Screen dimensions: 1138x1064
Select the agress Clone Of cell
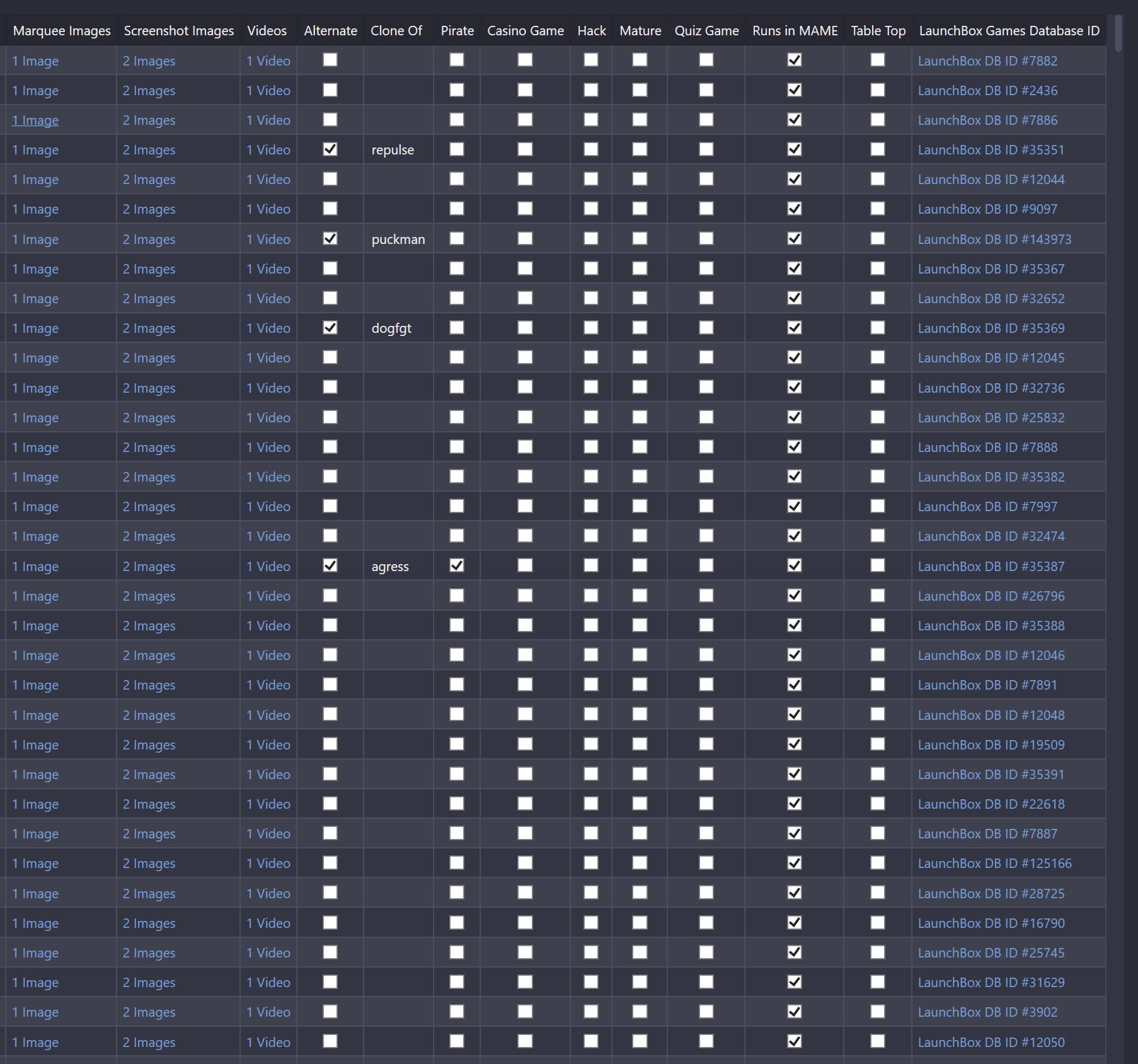pos(398,567)
